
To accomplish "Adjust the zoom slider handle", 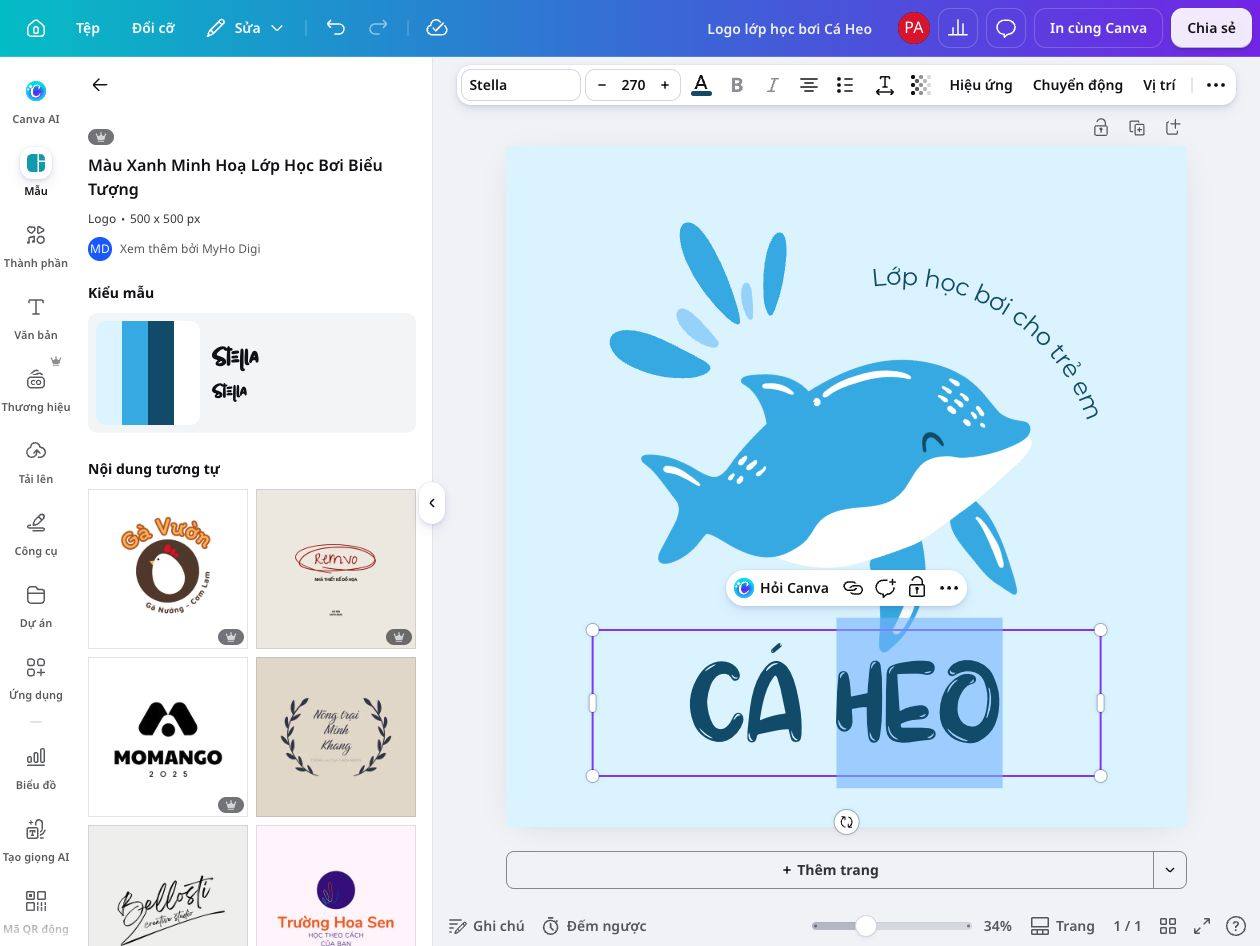I will tap(866, 926).
